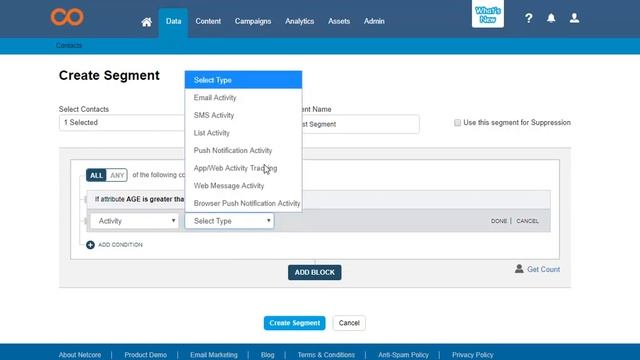
Task: Open Product Demo footer link
Action: point(145,355)
